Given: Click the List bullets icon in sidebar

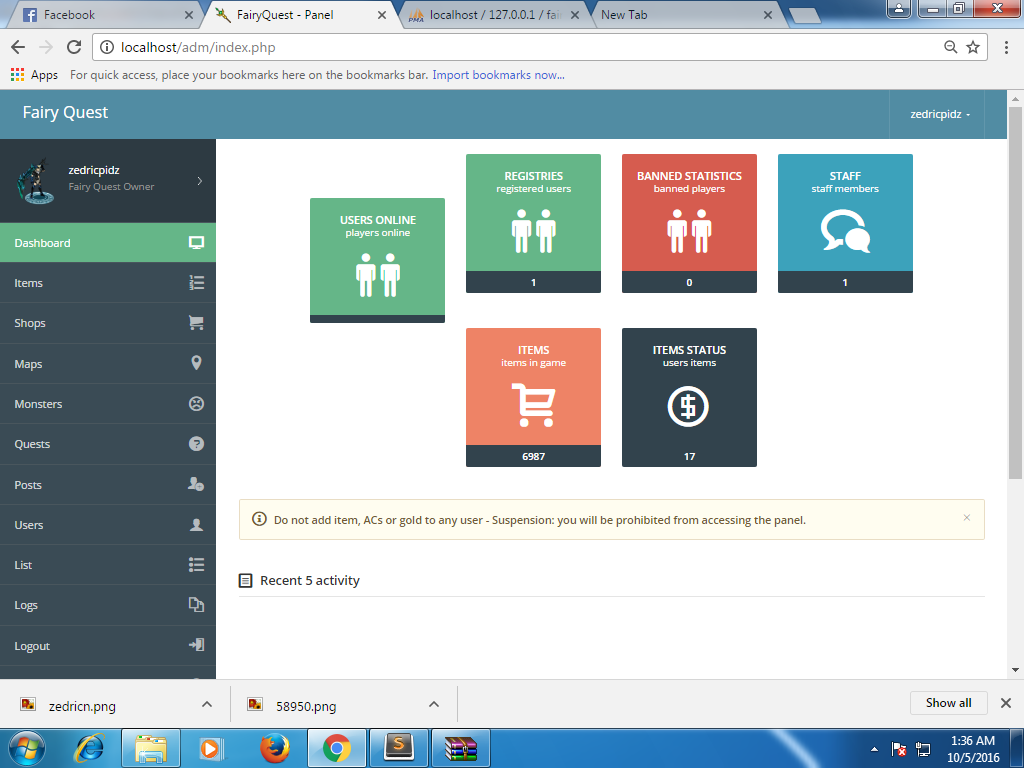Looking at the screenshot, I should click(x=197, y=565).
